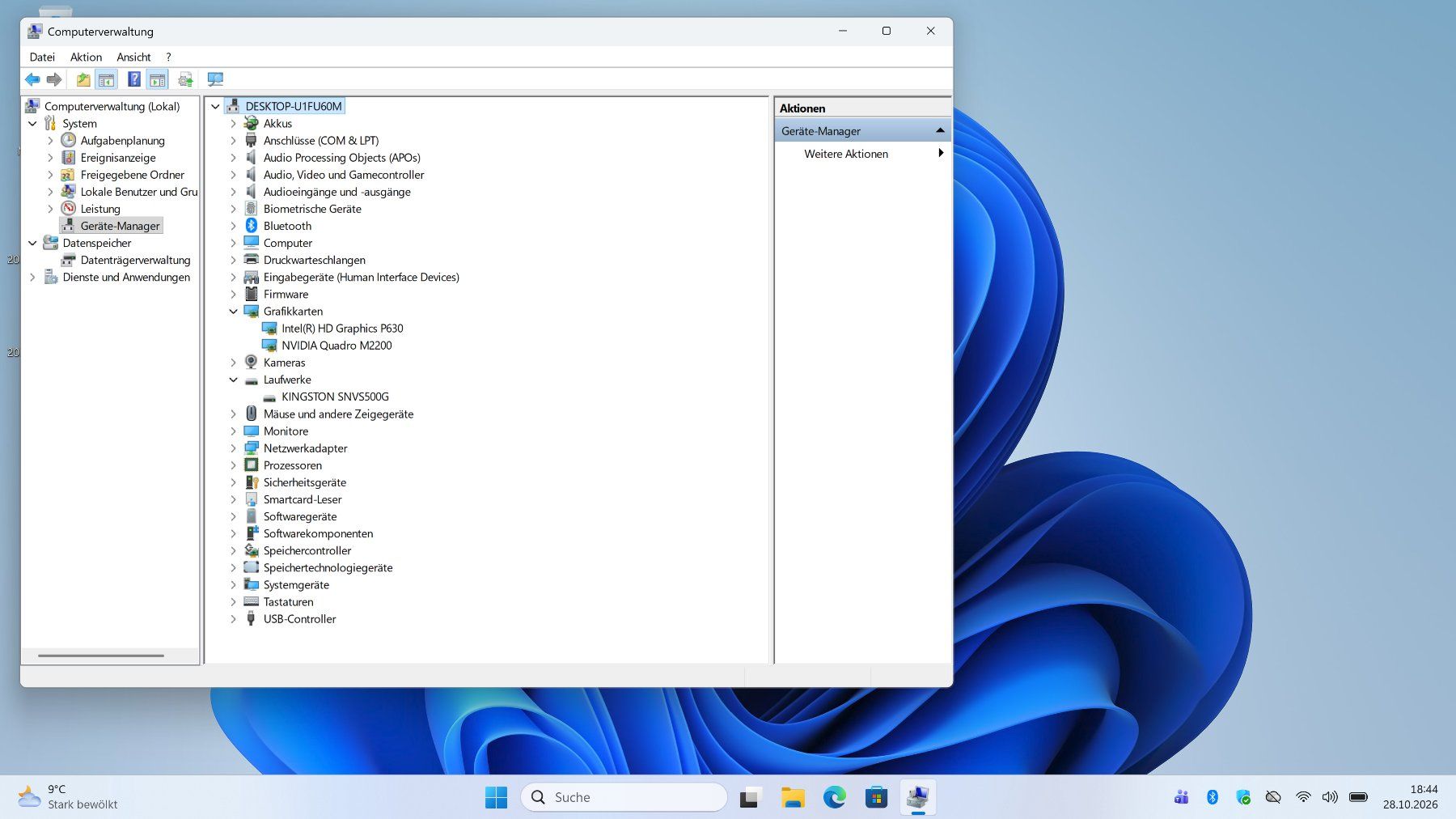The image size is (1456, 819).
Task: Collapse the Geräte-Manager actions section arrow
Action: tap(940, 130)
